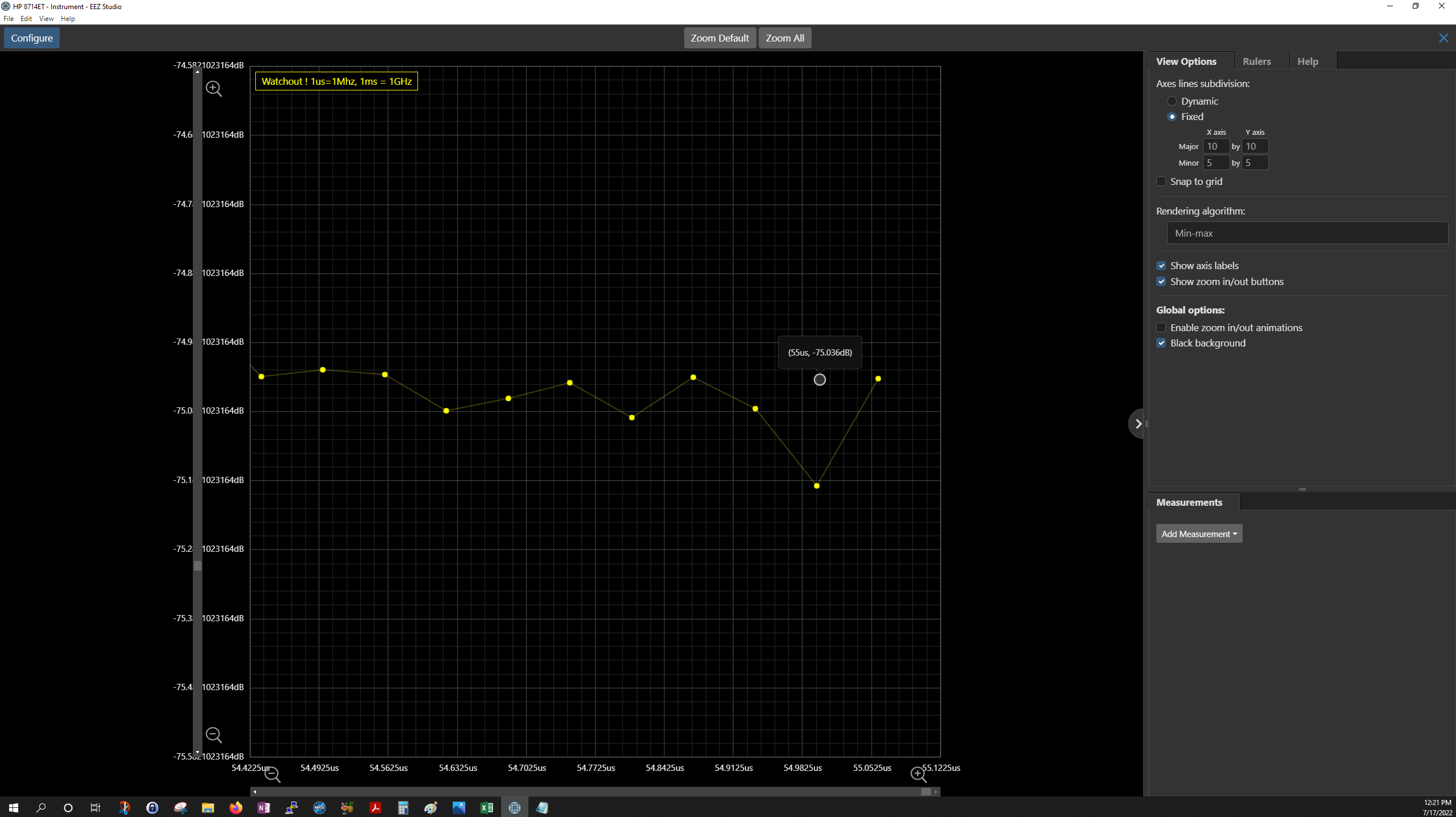The width and height of the screenshot is (1456, 817).
Task: Switch to the Rulers tab
Action: (1256, 61)
